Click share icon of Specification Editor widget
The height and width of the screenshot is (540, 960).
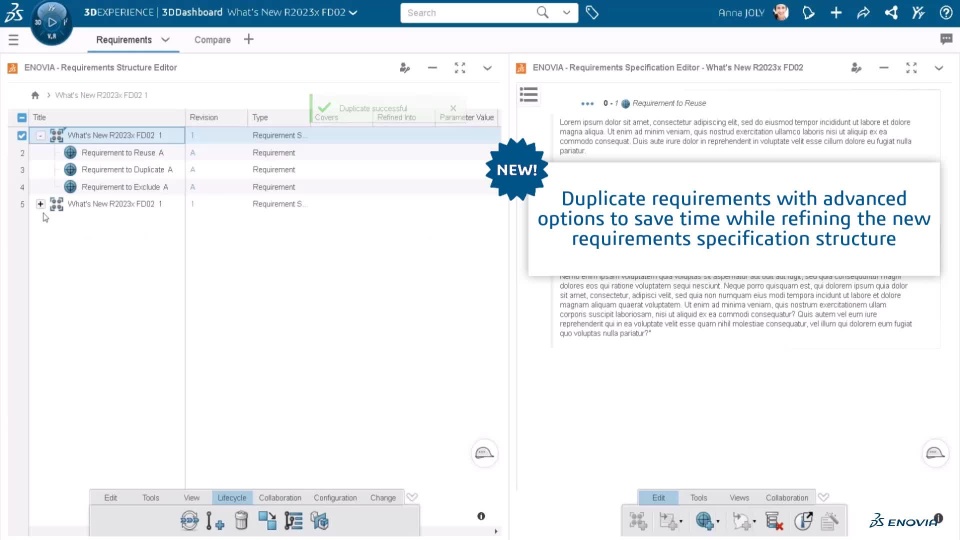(856, 68)
